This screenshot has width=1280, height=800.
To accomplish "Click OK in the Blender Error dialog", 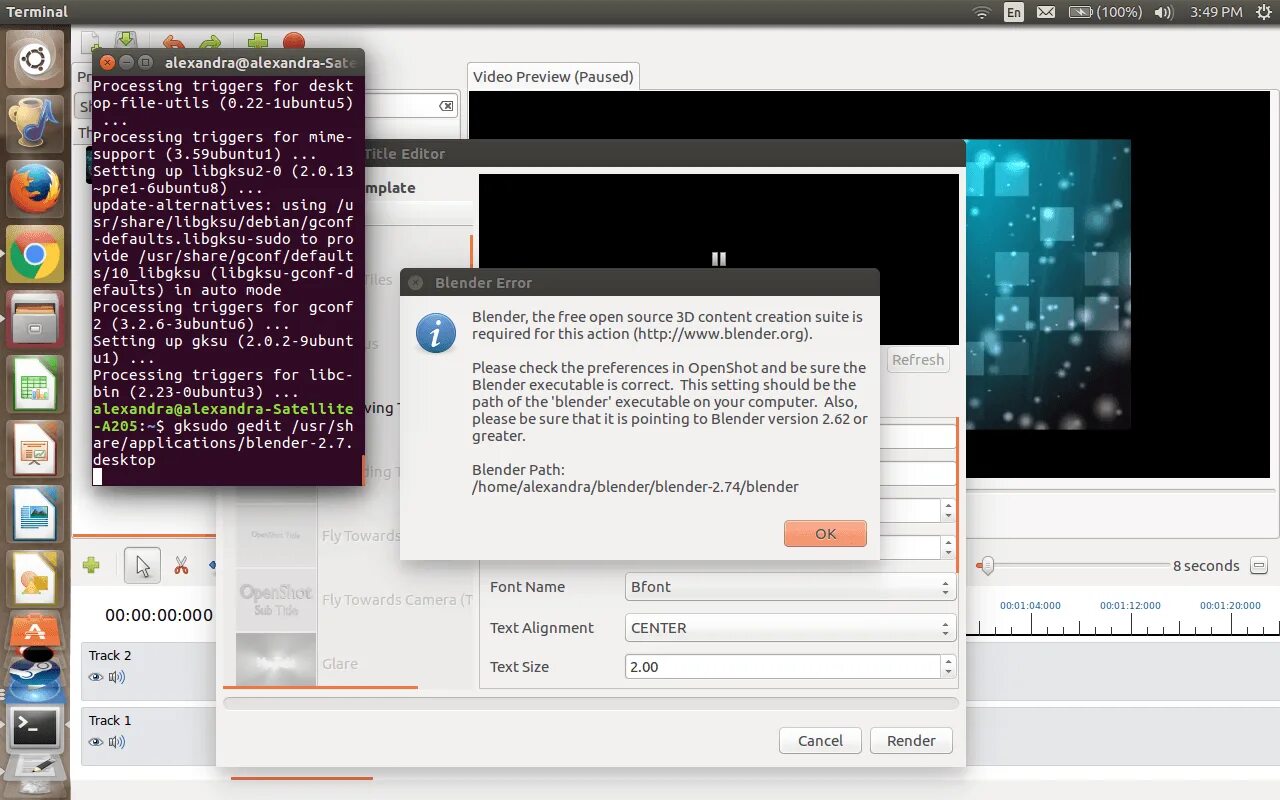I will 825,533.
